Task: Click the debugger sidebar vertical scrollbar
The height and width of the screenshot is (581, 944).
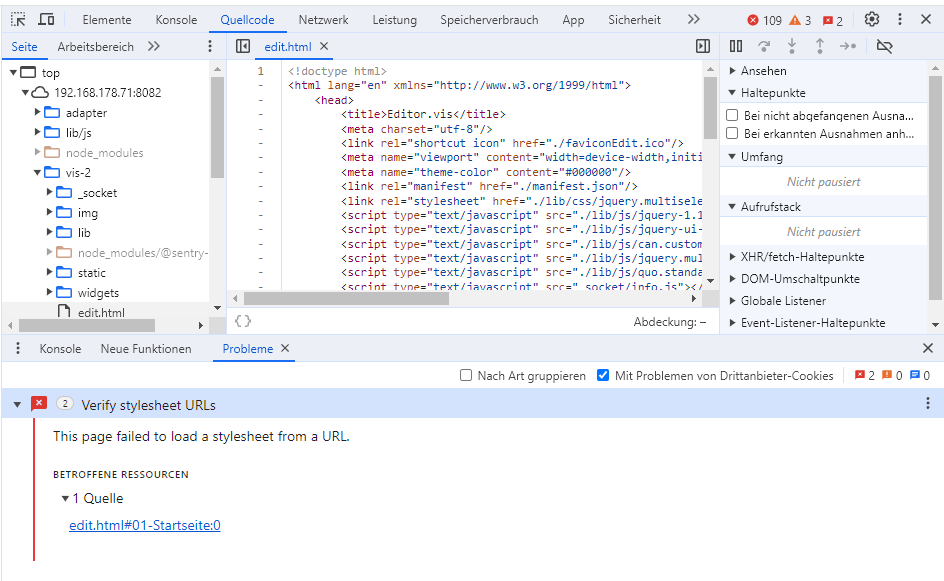Action: click(x=935, y=188)
